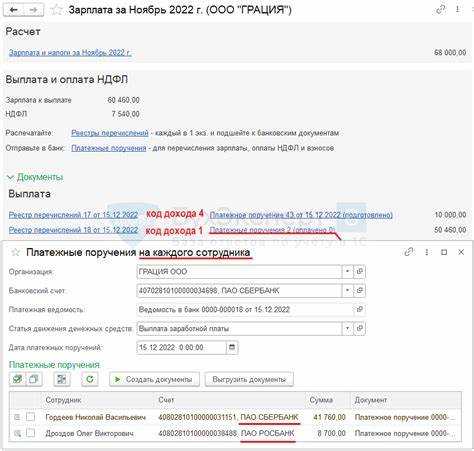Image resolution: width=474 pixels, height=451 pixels.
Task: Open the Платежные поручения link after Отправьте в банк
Action: coord(109,148)
